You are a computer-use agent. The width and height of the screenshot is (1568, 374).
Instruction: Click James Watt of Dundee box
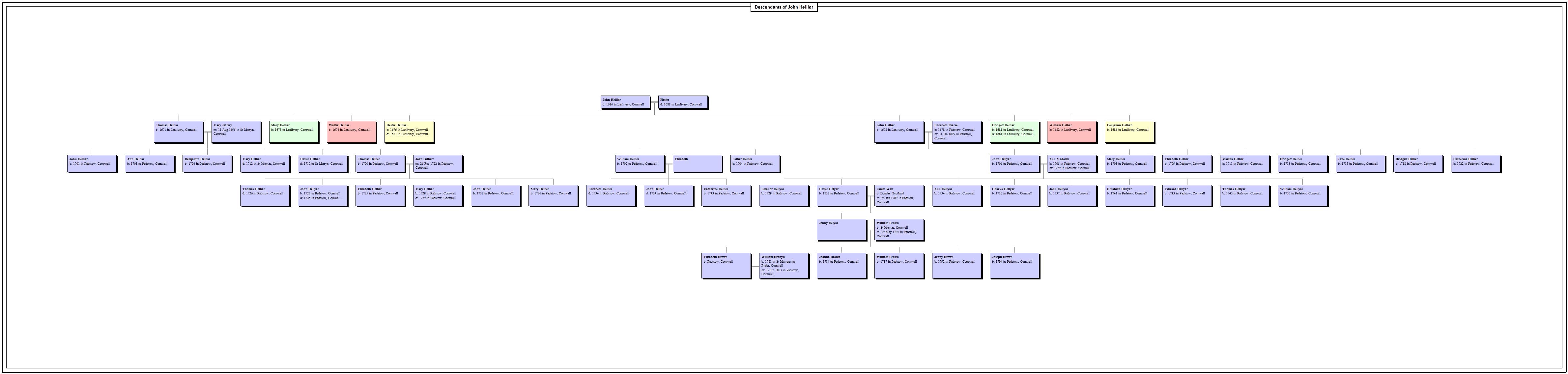coord(899,195)
